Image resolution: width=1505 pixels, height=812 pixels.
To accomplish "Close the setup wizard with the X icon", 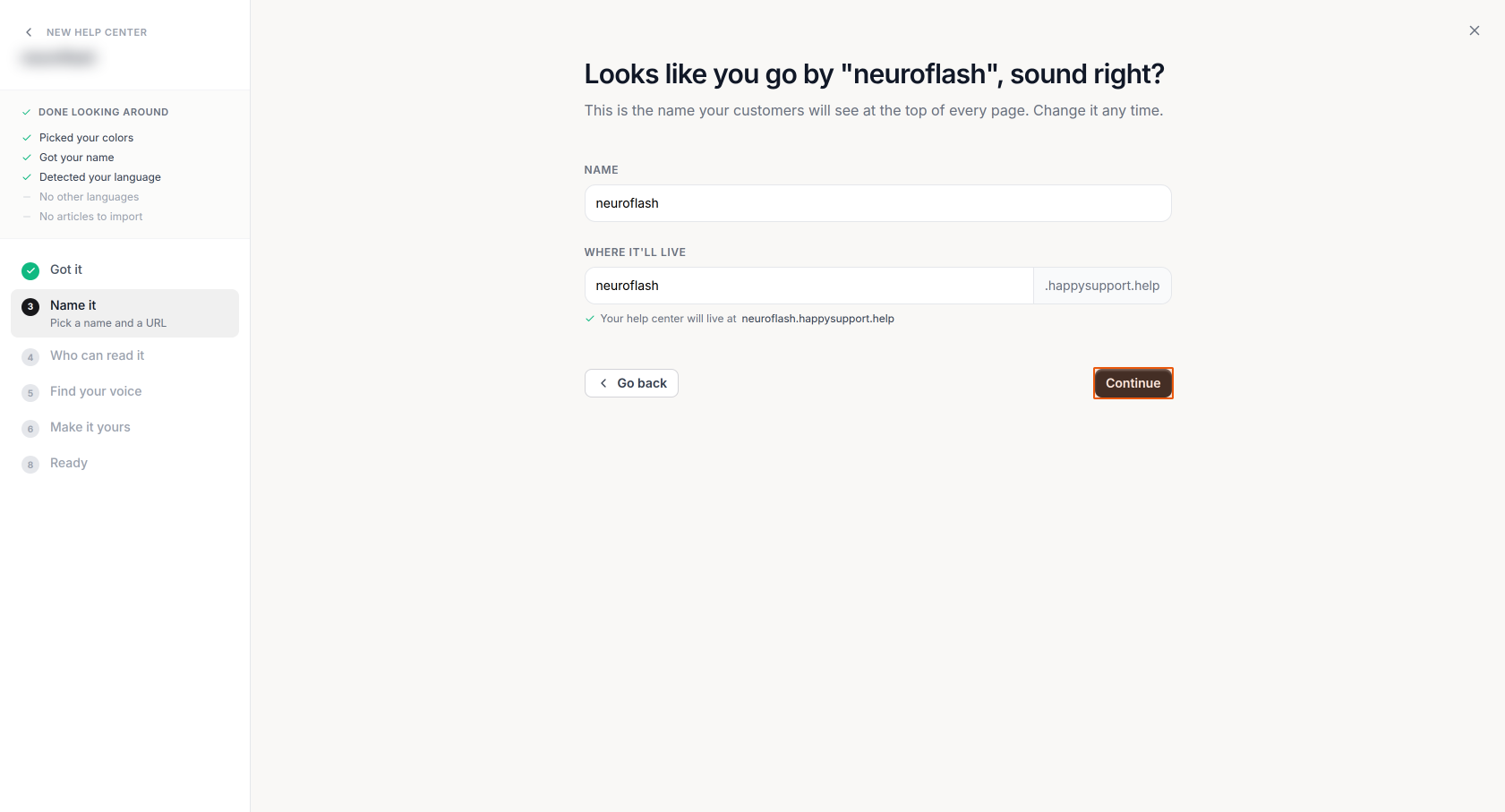I will 1474,30.
